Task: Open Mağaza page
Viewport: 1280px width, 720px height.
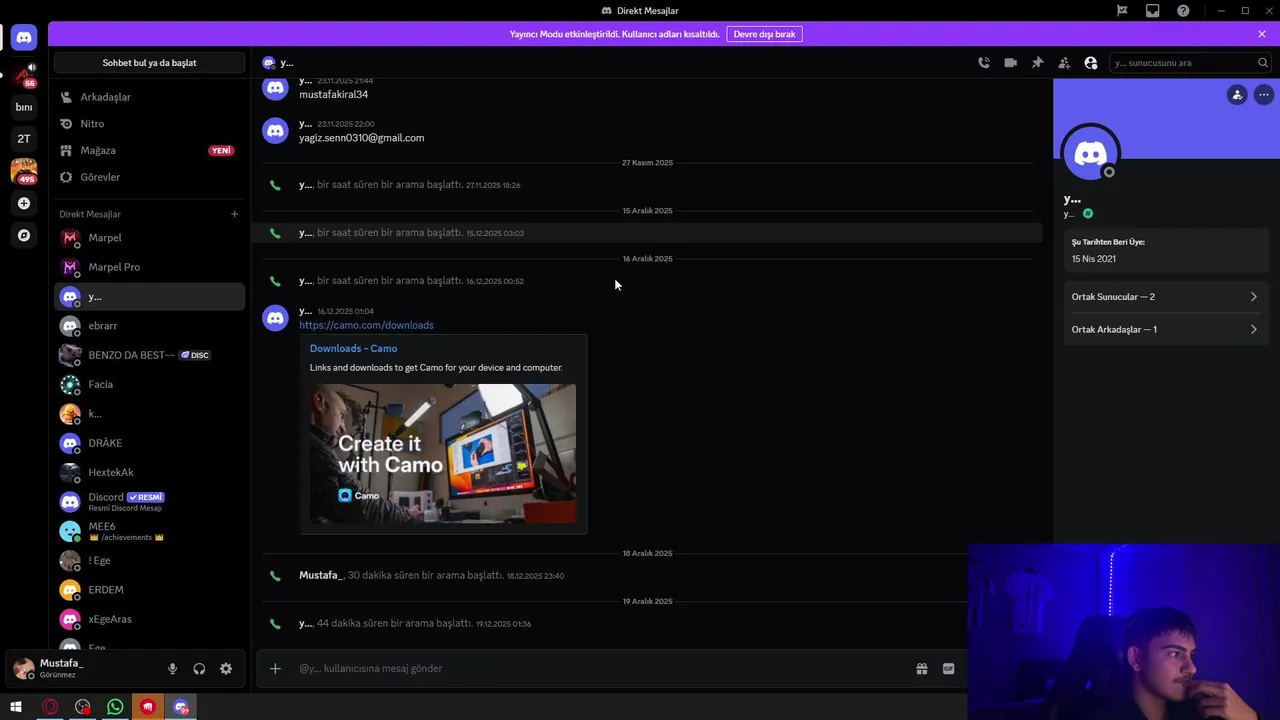Action: click(149, 150)
